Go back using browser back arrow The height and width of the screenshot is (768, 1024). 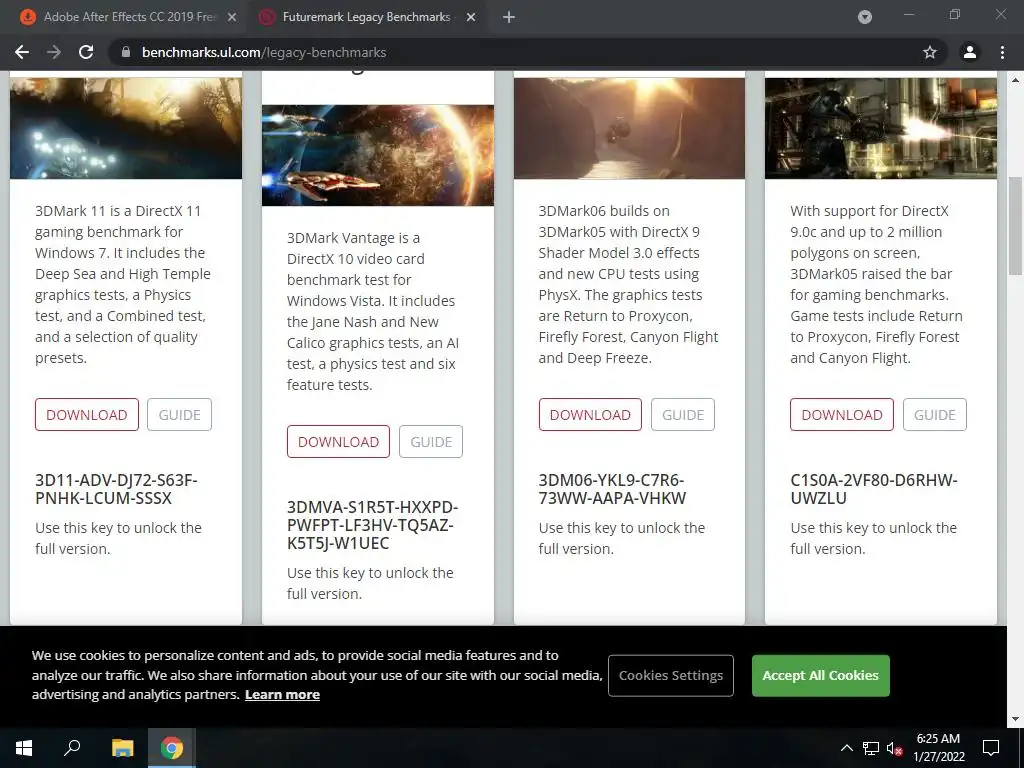click(22, 52)
